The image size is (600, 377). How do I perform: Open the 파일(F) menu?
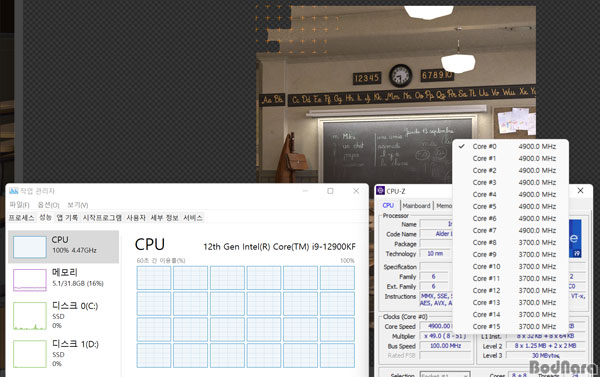point(19,205)
